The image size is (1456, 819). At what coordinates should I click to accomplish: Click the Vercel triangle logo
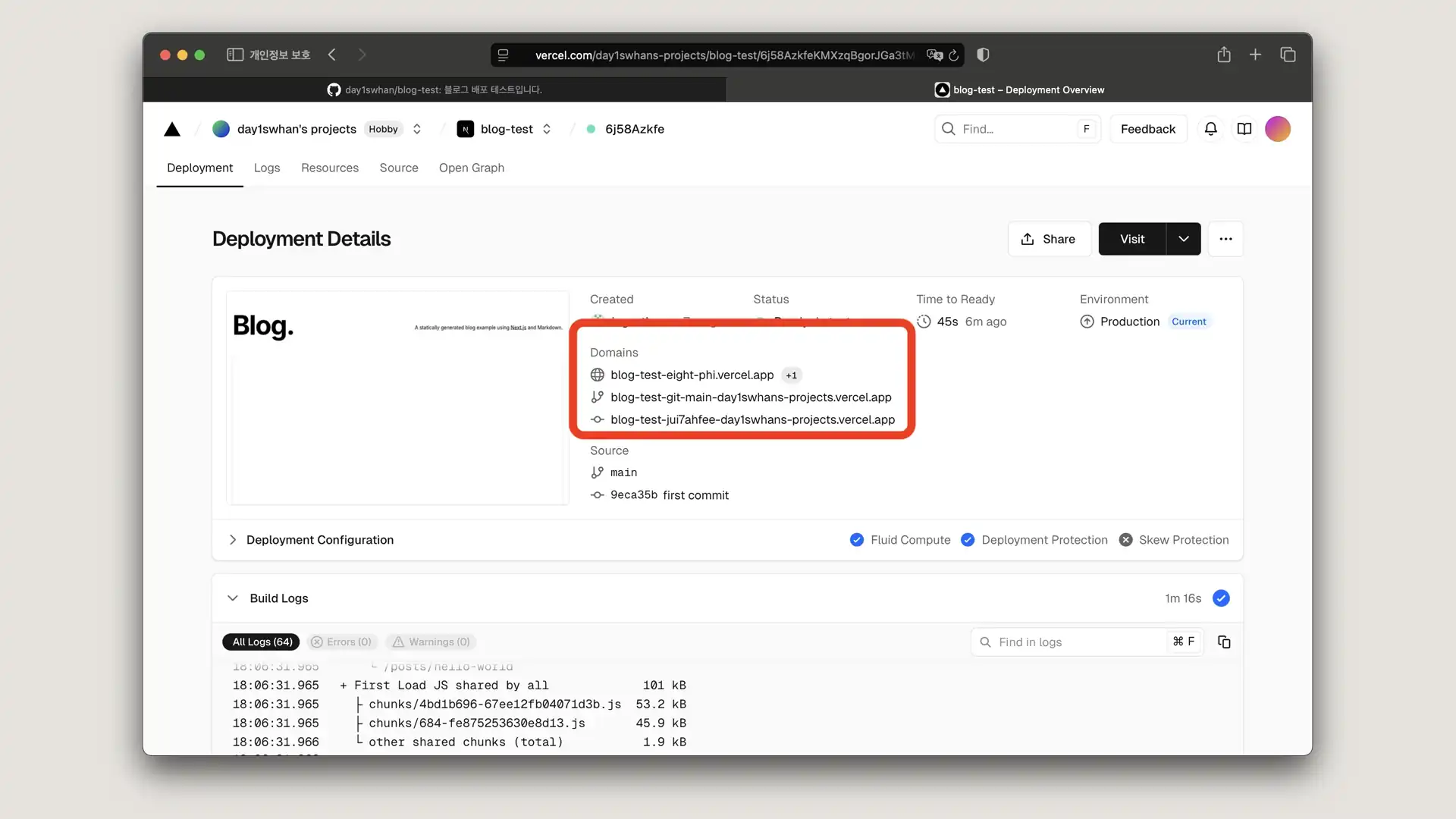point(172,130)
